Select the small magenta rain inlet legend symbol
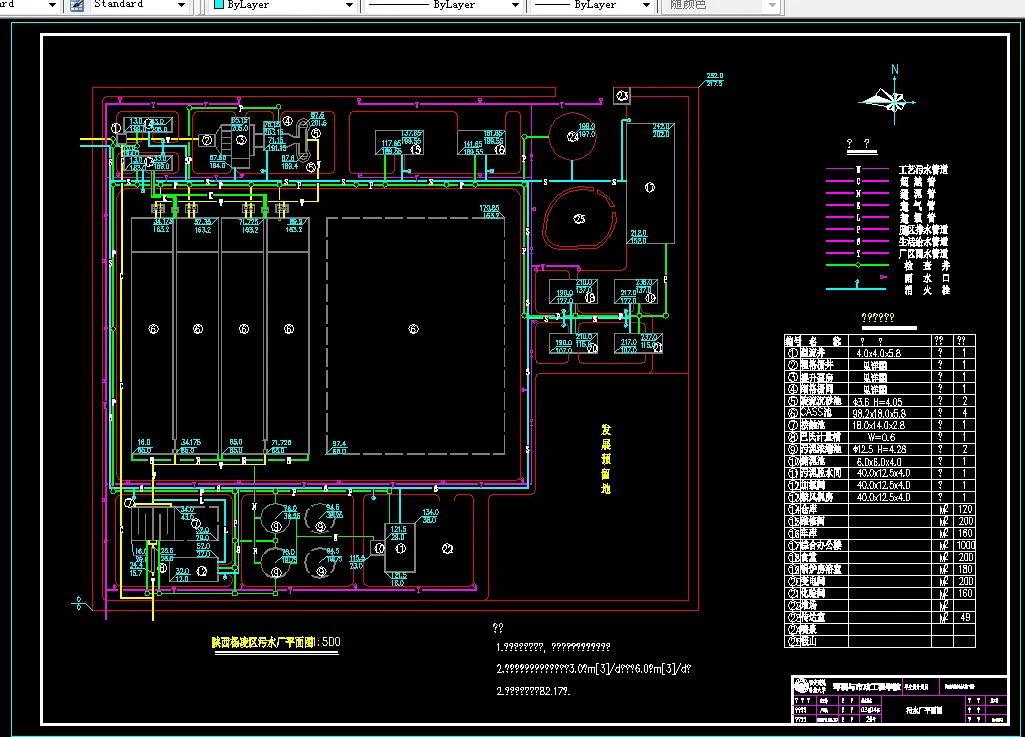The height and width of the screenshot is (737, 1025). pyautogui.click(x=883, y=277)
